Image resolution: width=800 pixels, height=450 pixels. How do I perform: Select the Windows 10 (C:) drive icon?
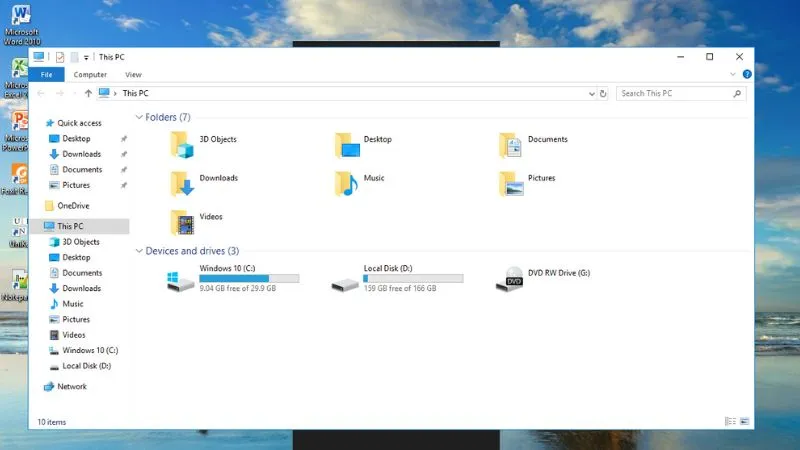tap(181, 280)
